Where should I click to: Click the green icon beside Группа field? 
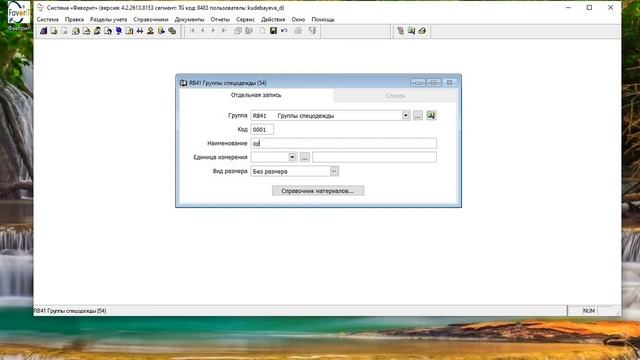tap(431, 116)
